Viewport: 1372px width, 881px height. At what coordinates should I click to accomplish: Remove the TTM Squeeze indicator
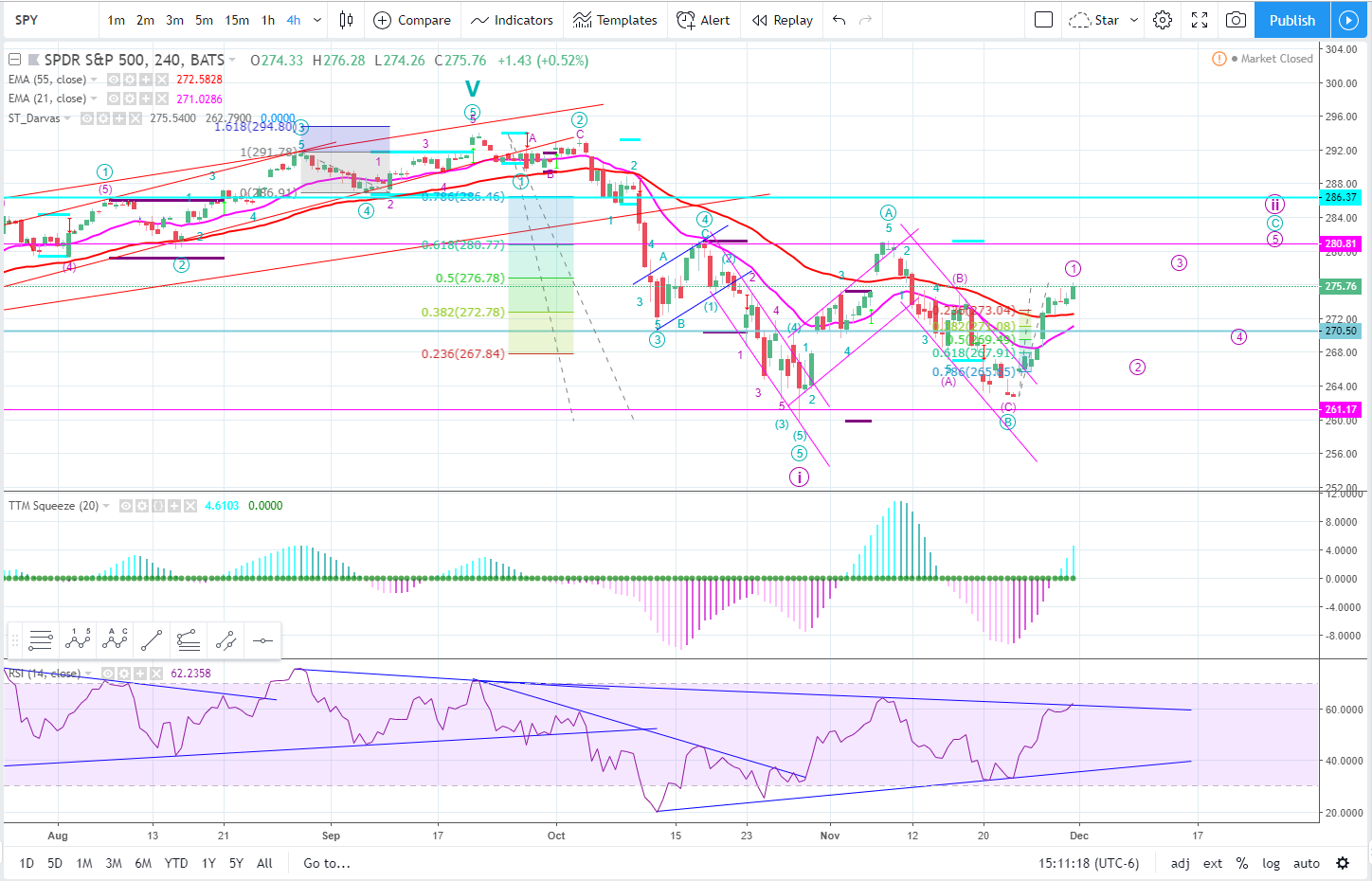190,506
